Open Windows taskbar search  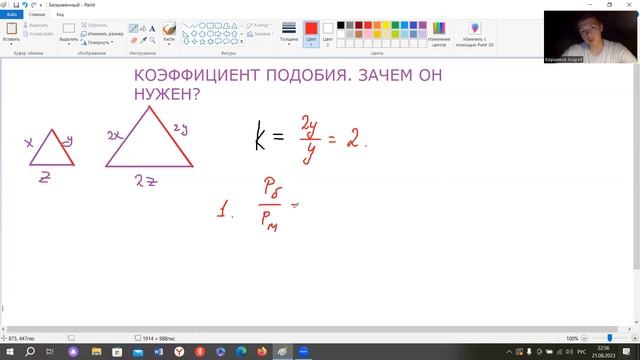(30, 351)
